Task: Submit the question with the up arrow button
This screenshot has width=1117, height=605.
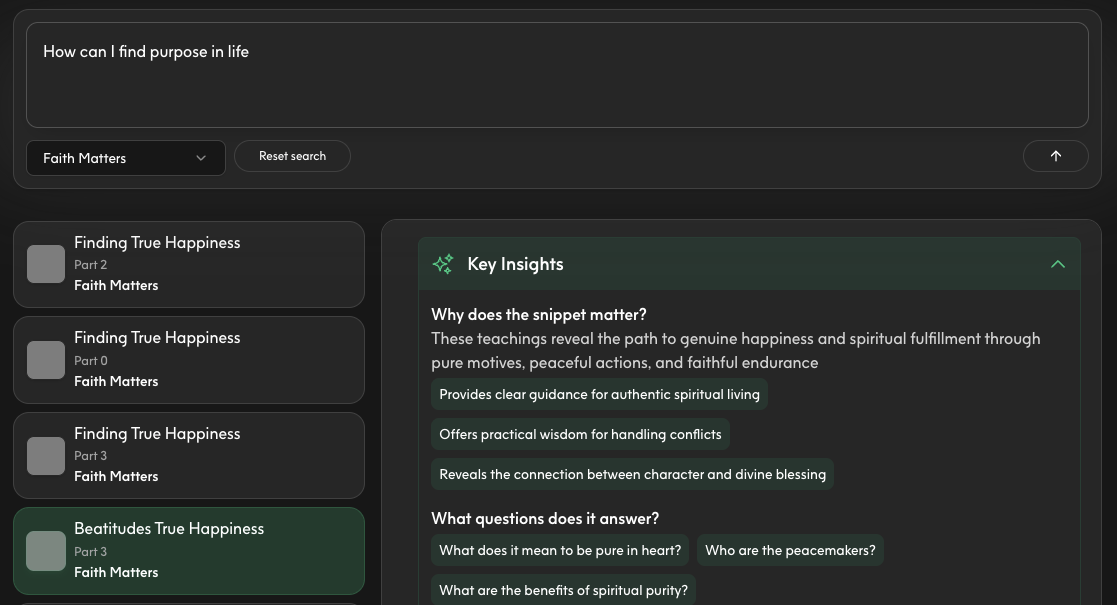Action: (x=1055, y=156)
